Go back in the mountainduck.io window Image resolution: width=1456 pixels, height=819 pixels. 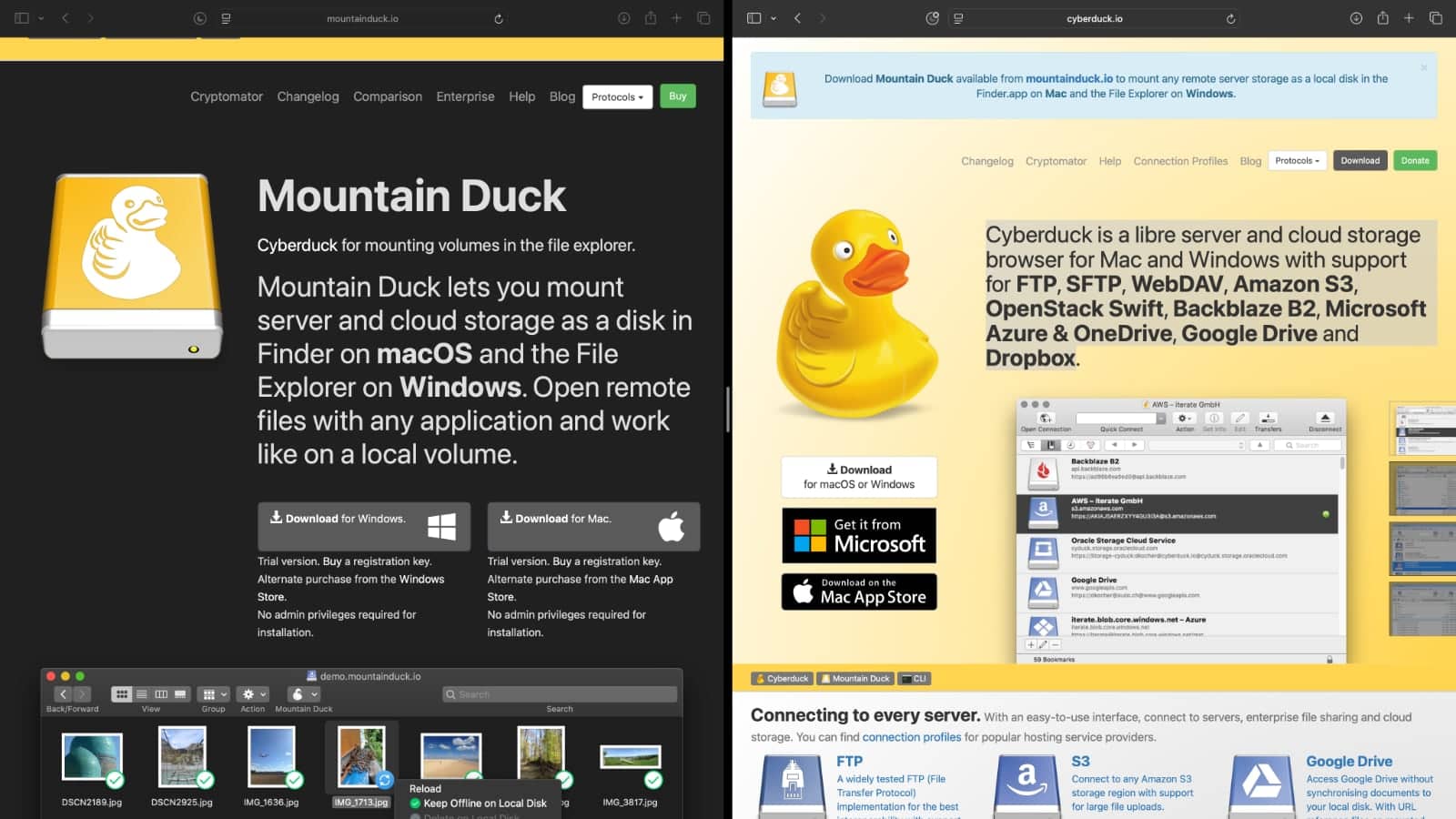click(x=66, y=18)
